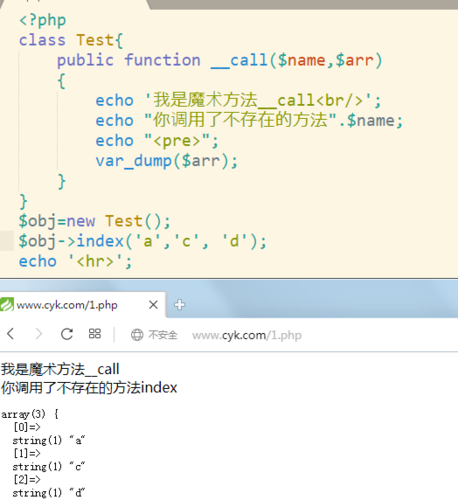Screen dimensions: 458x500
Task: Click the 'string(1) "d"' output line
Action: (x=49, y=493)
